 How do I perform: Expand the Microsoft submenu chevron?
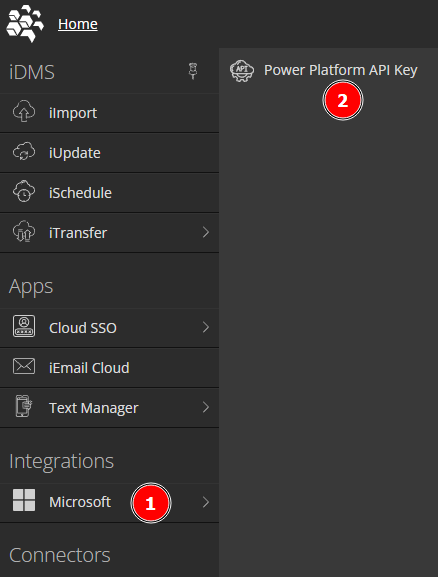pyautogui.click(x=206, y=502)
